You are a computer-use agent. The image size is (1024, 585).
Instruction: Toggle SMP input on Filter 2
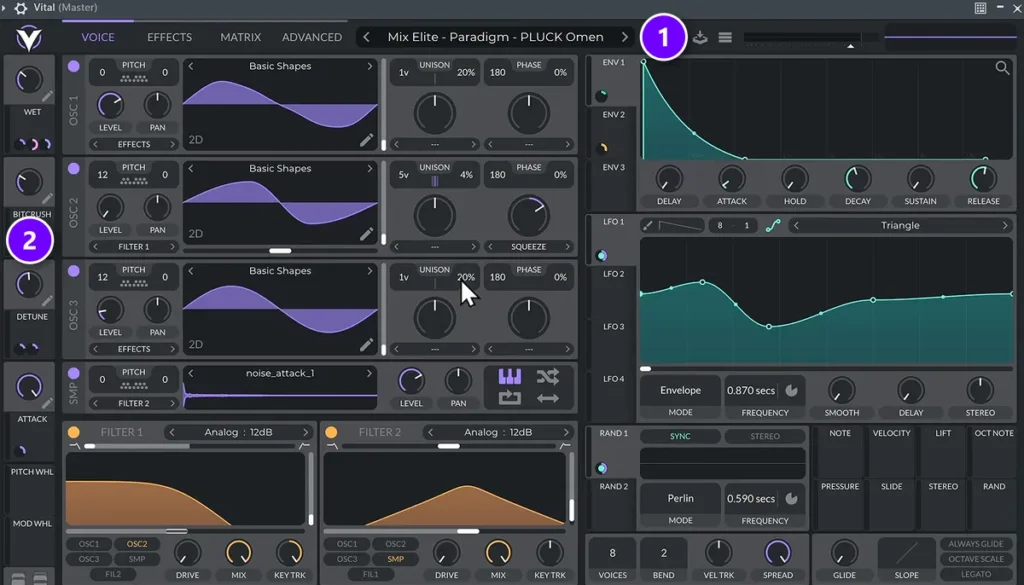tap(395, 559)
